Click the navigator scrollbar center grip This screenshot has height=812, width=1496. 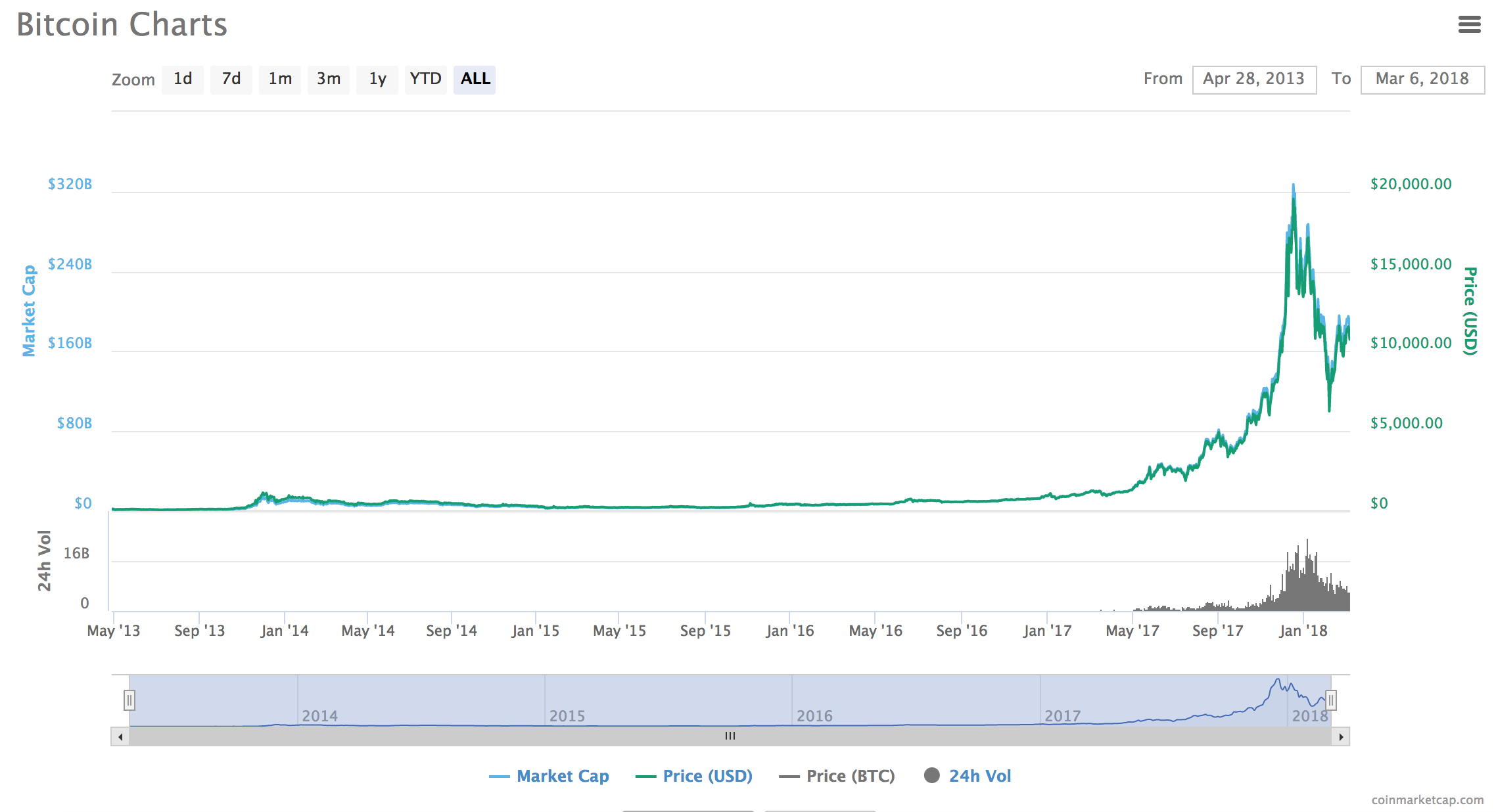pyautogui.click(x=730, y=736)
